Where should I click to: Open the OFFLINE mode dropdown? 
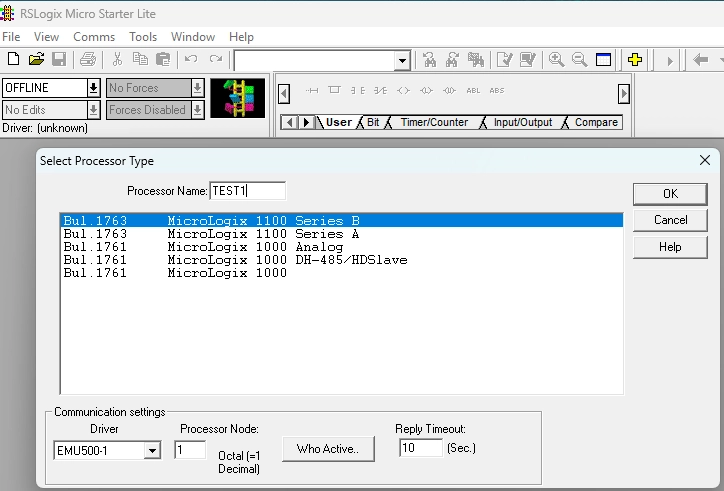(93, 88)
